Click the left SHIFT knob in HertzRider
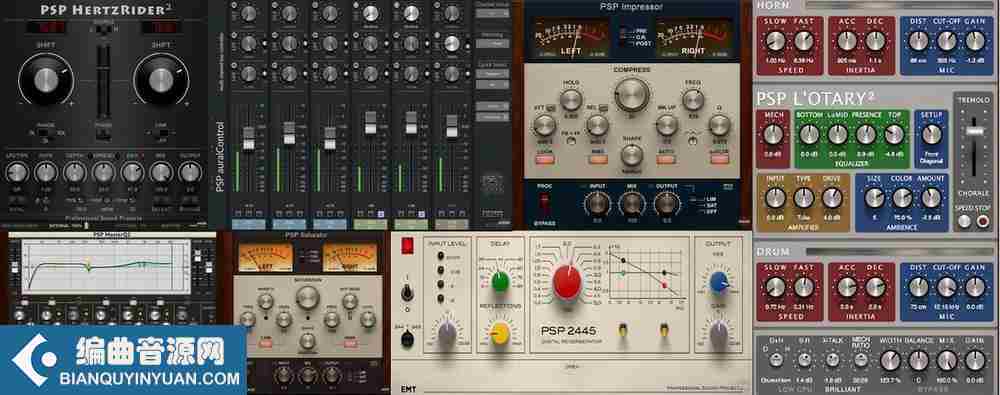The height and width of the screenshot is (395, 1000). coord(45,80)
